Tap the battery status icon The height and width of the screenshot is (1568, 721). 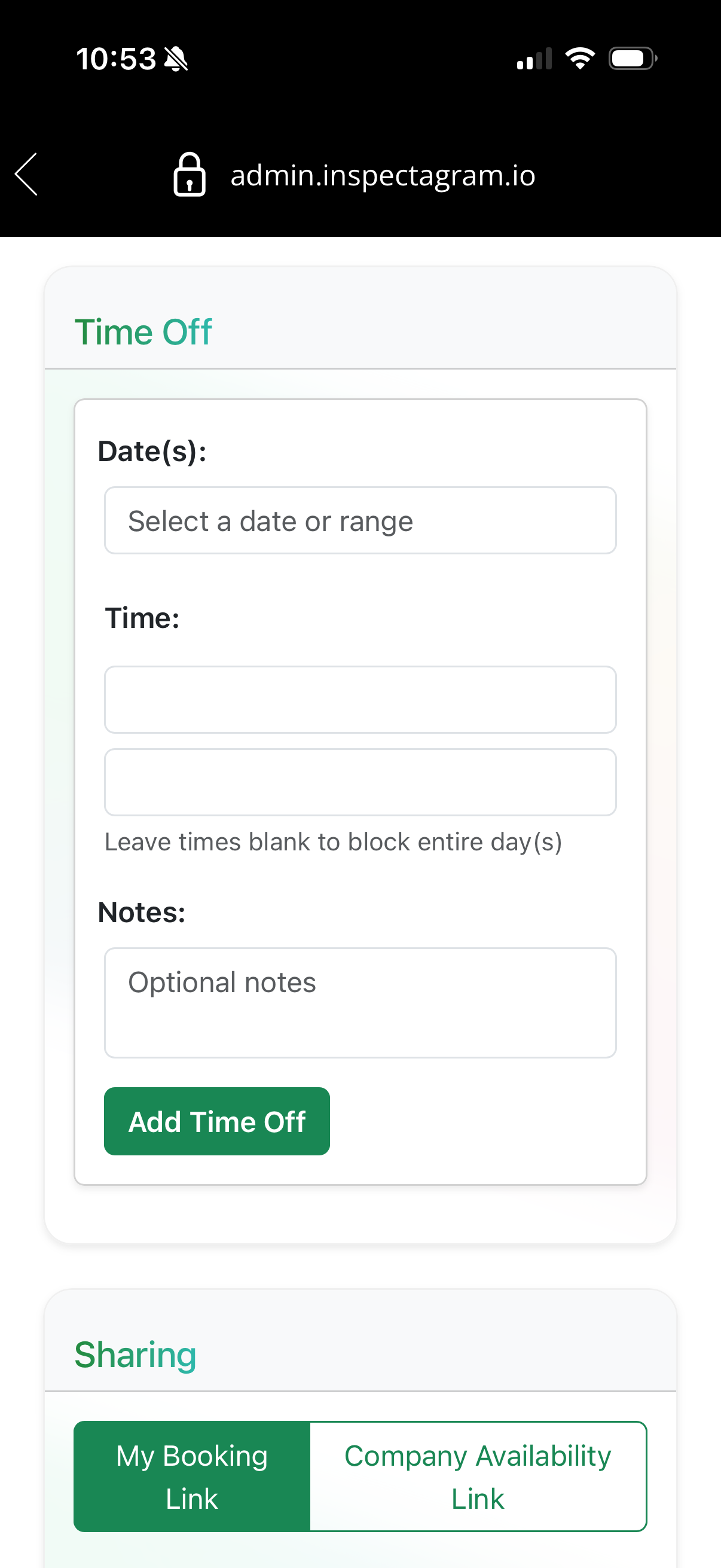click(633, 59)
